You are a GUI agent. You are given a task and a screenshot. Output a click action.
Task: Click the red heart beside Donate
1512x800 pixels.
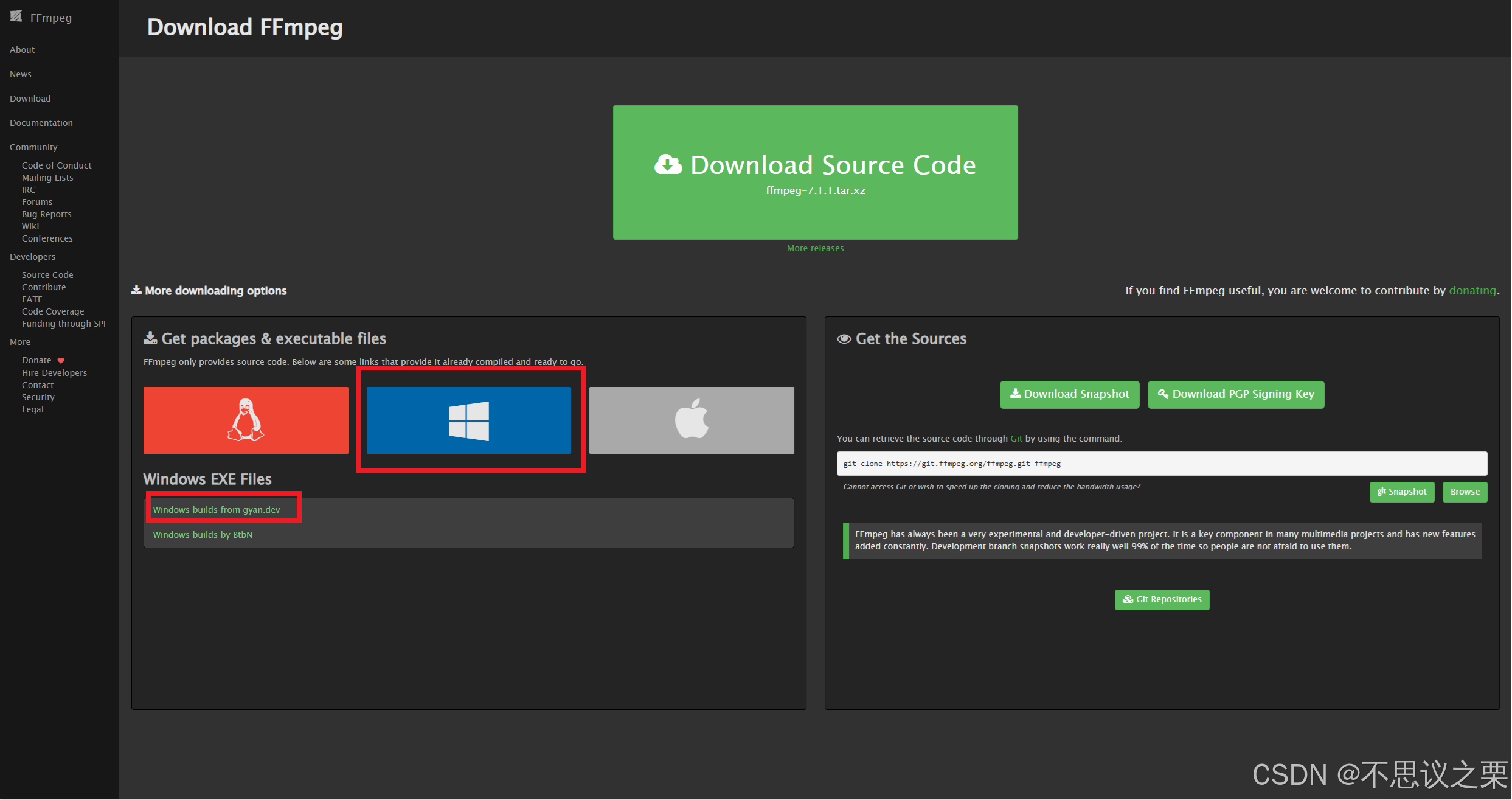[x=61, y=361]
